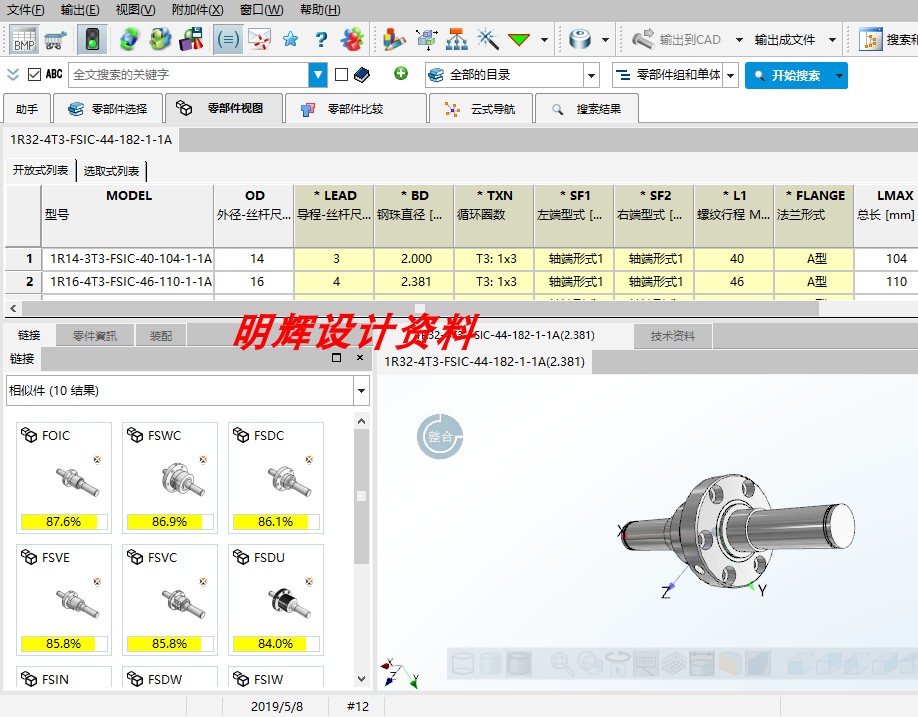The image size is (918, 717).
Task: Click the horizontal table scrollbar
Action: tap(420, 308)
